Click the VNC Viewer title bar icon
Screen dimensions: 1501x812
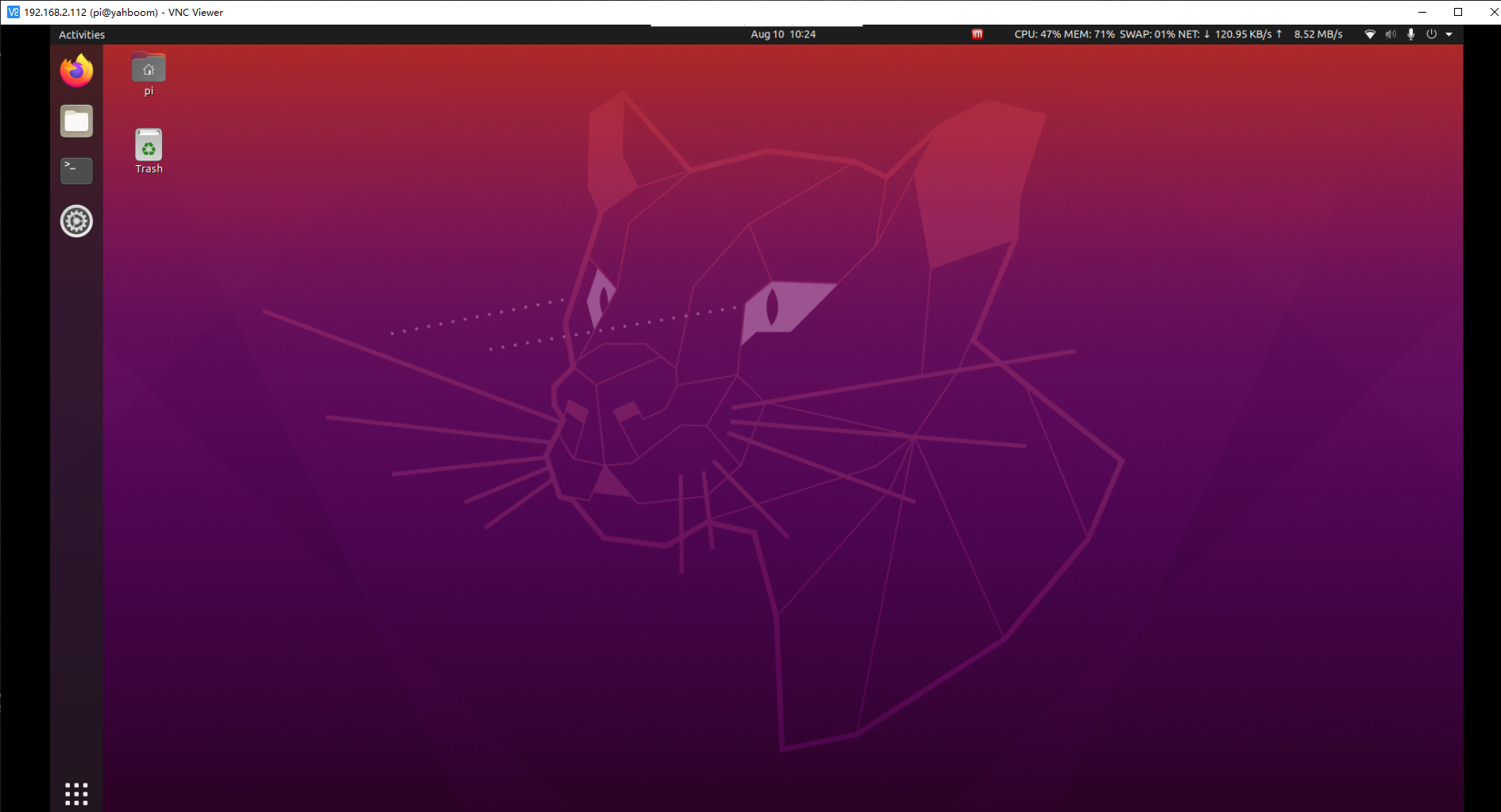(x=14, y=12)
